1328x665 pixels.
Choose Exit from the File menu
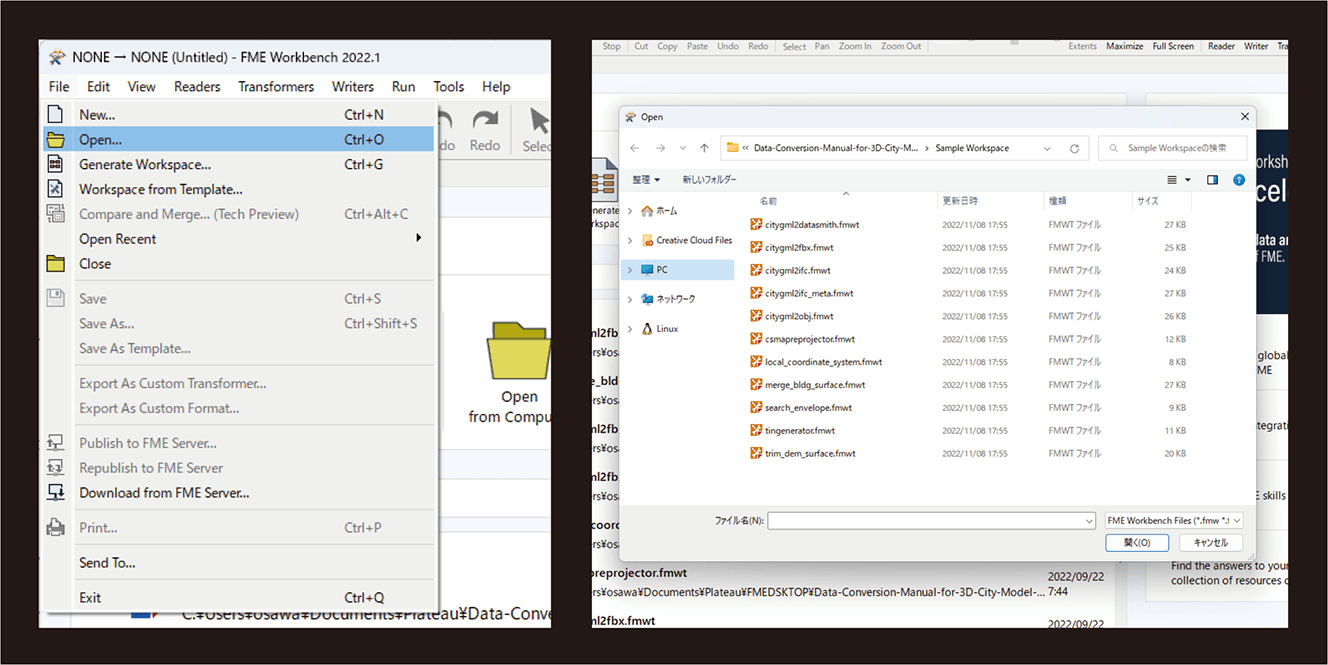click(x=240, y=598)
